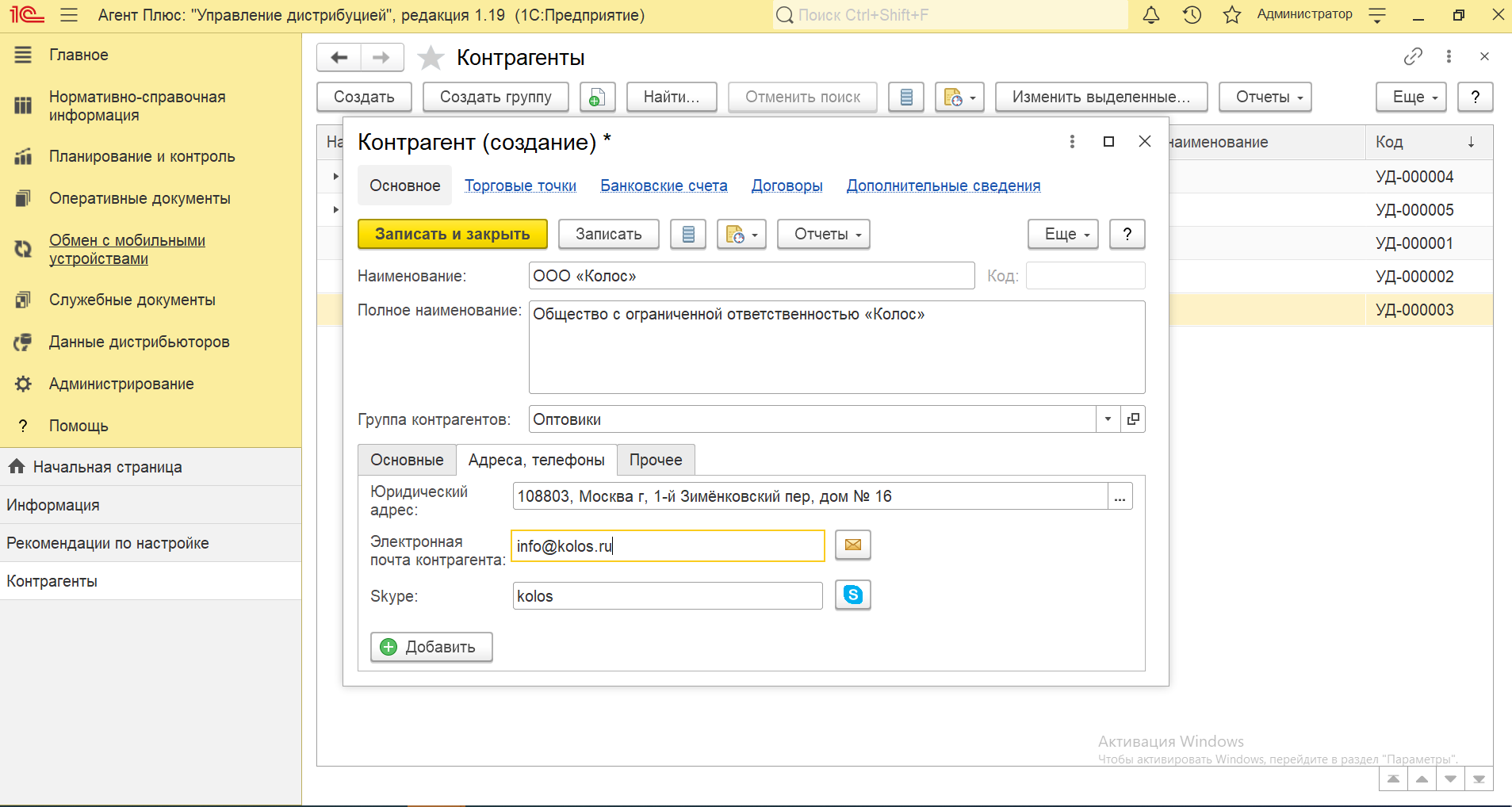Expand the list Еще menu
1512x807 pixels.
coord(1411,97)
